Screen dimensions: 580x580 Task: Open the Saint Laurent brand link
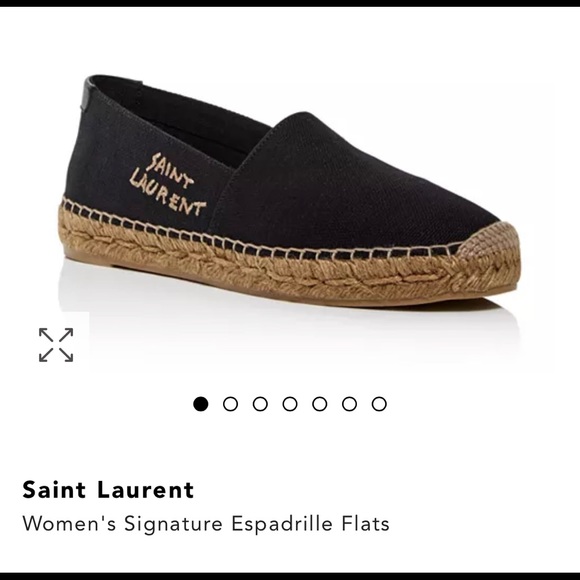[108, 490]
